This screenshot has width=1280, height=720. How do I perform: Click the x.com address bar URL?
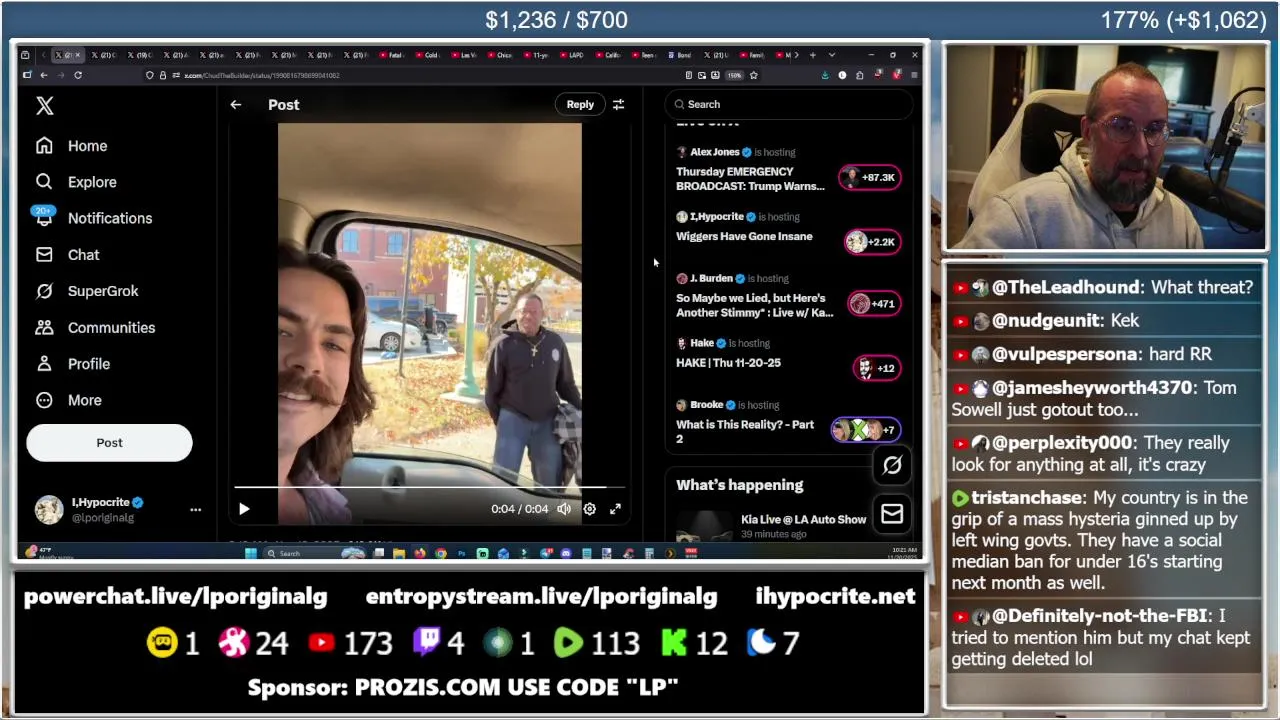(262, 75)
